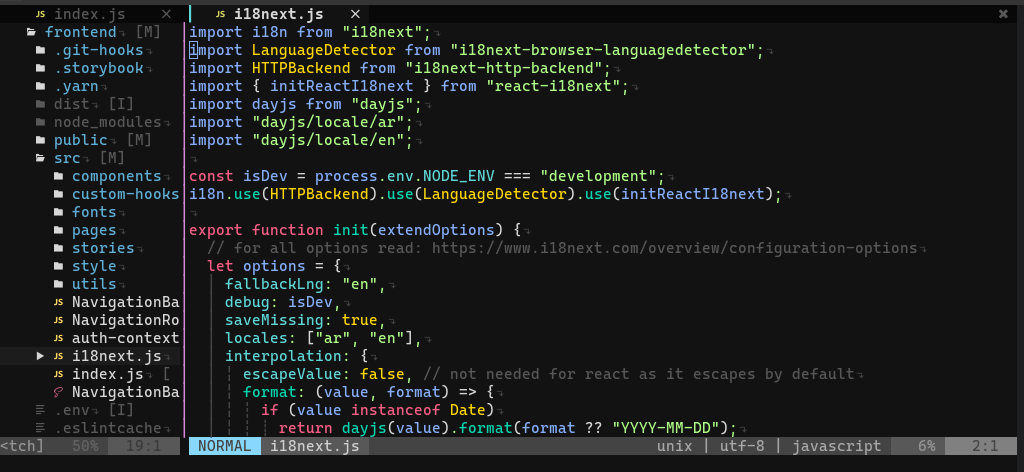Select the i18next.js tab
This screenshot has width=1024, height=472.
coord(278,14)
